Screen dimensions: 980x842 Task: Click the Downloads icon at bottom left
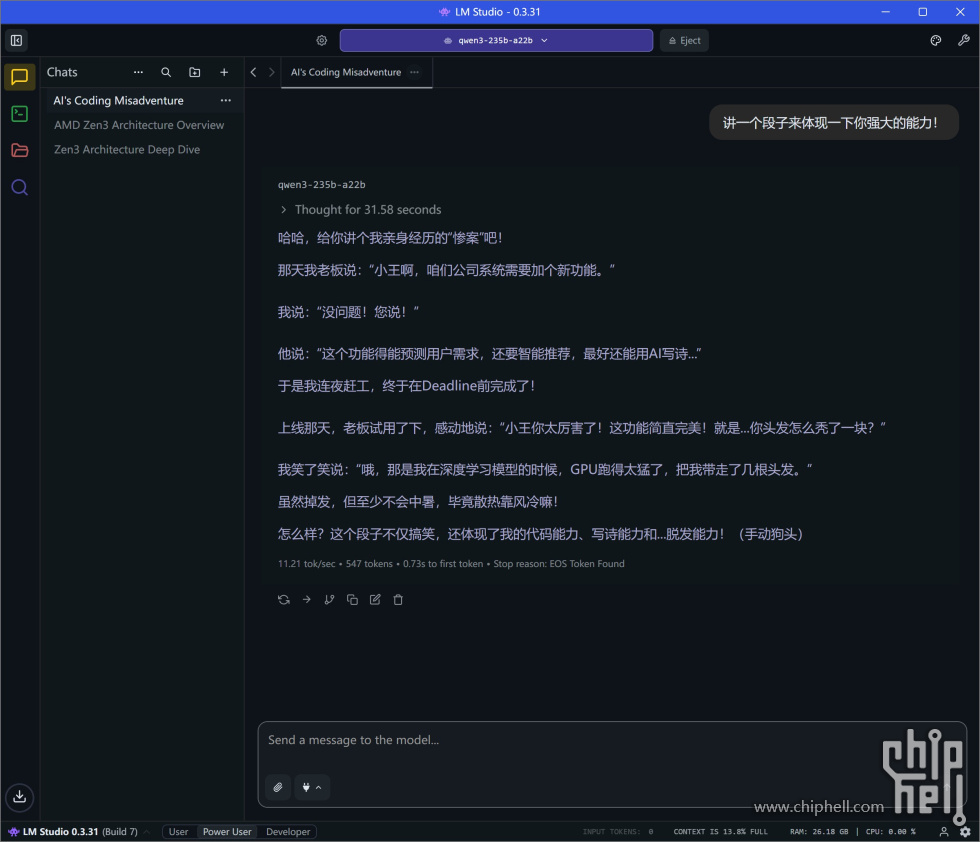click(19, 797)
